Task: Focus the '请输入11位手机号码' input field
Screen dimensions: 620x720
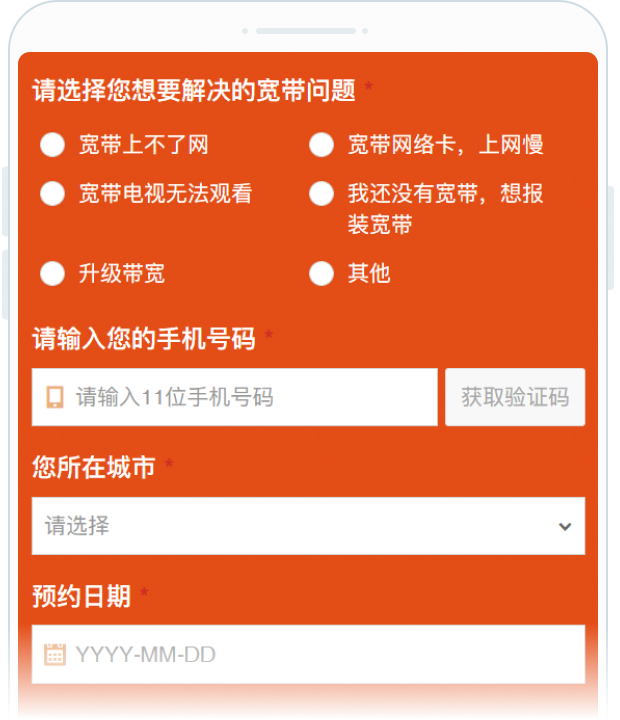Action: 250,397
